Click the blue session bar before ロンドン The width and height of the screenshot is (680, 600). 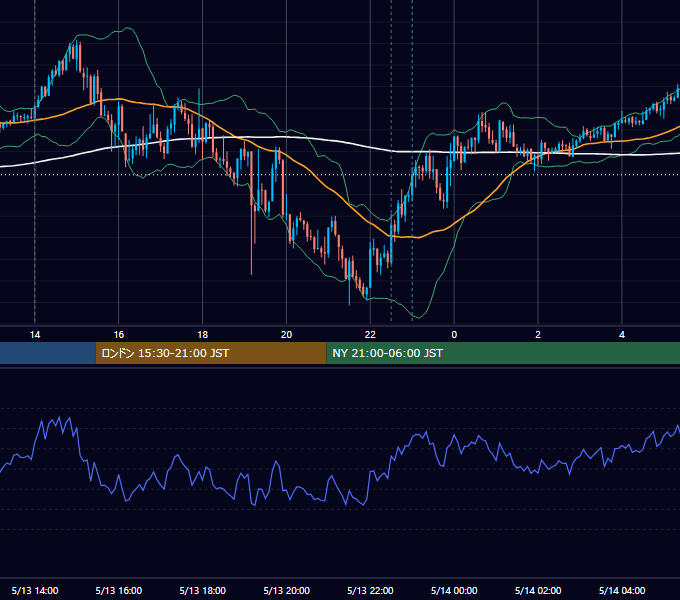48,353
